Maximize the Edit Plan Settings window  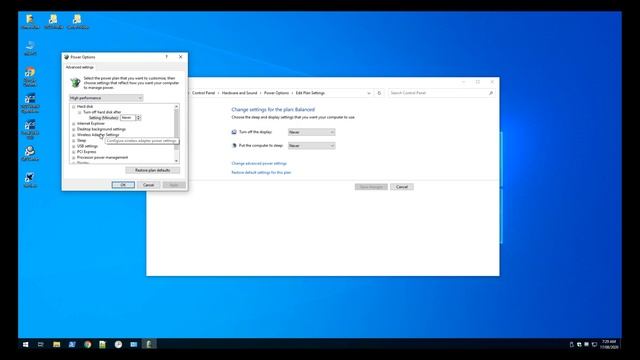tap(478, 82)
